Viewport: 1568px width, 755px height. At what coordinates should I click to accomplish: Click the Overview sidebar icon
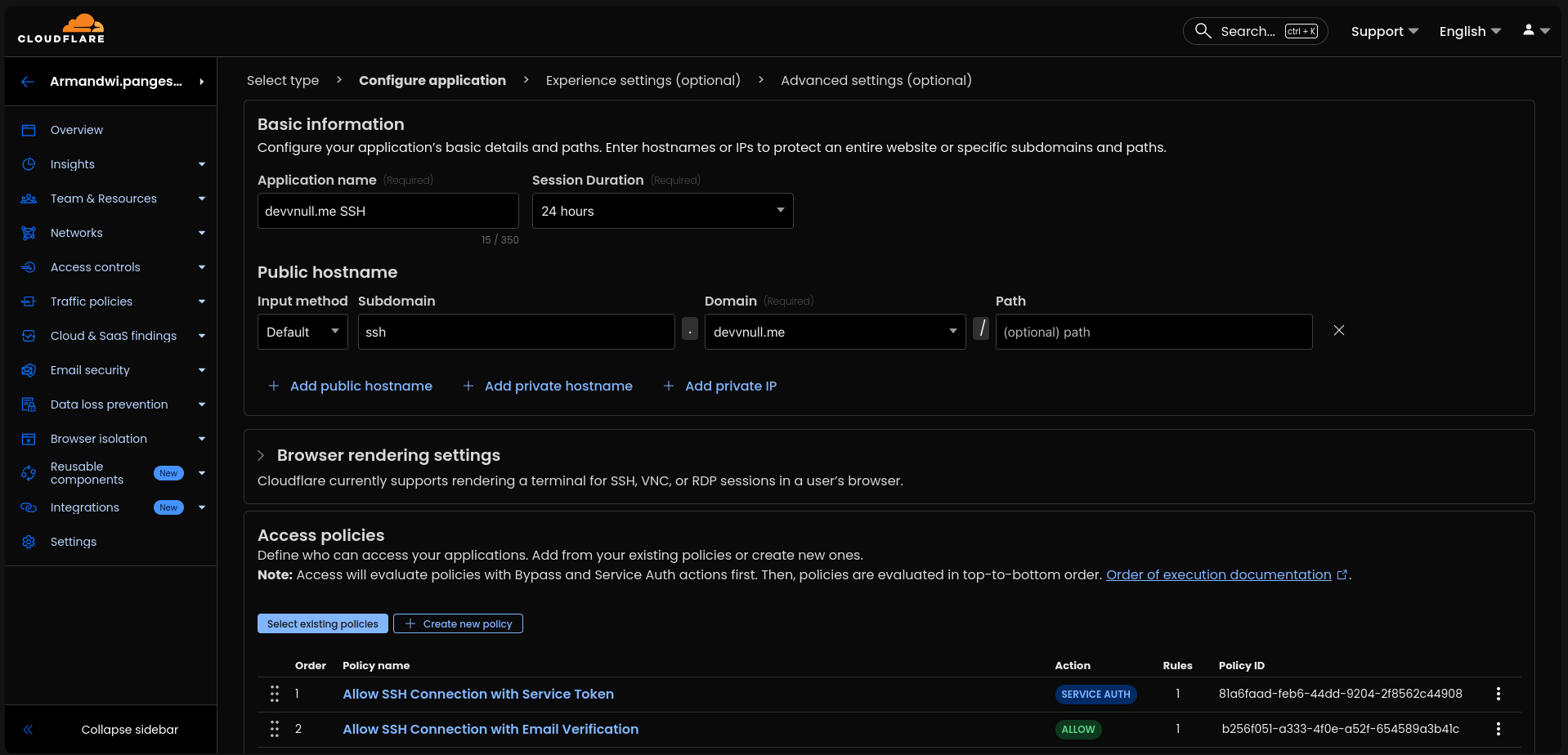29,130
